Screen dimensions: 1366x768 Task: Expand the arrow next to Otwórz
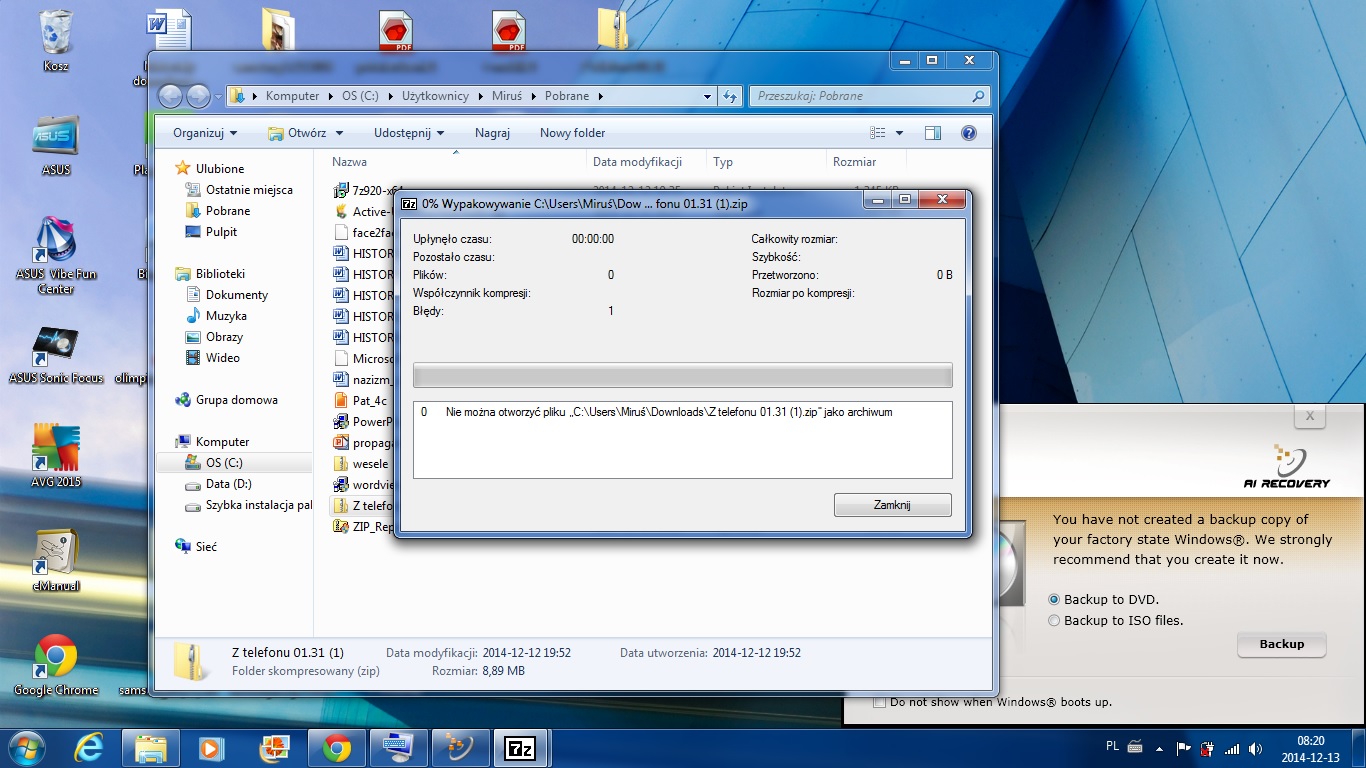coord(339,133)
